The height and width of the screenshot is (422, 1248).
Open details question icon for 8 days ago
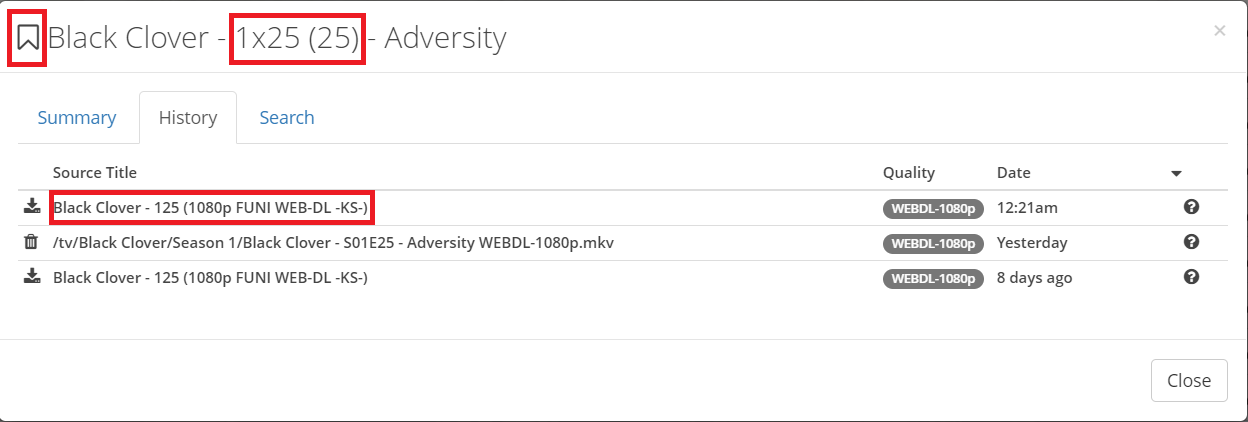pyautogui.click(x=1191, y=277)
